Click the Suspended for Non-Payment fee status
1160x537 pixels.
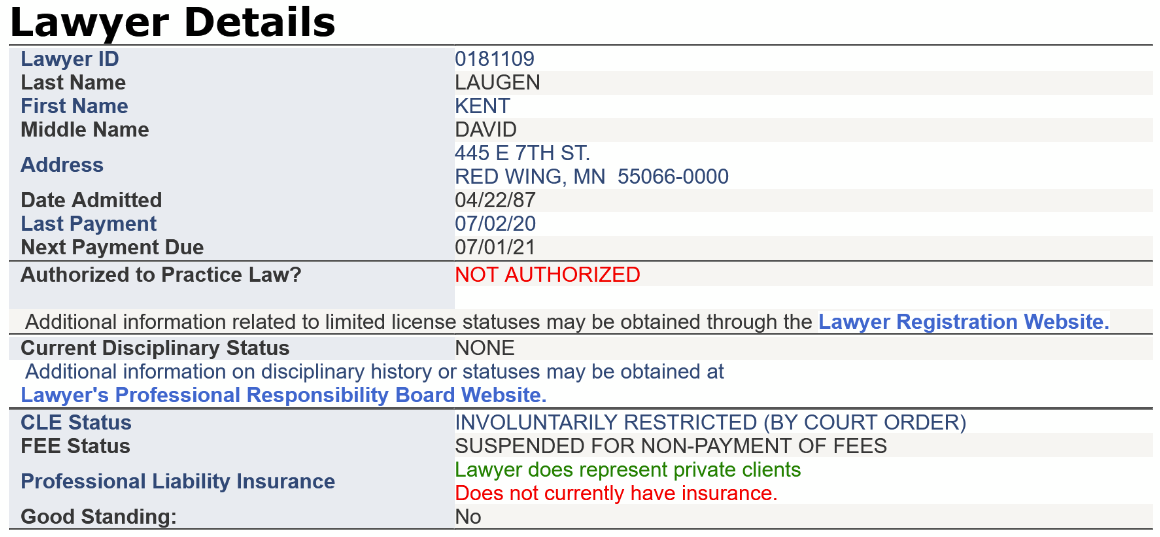[670, 446]
